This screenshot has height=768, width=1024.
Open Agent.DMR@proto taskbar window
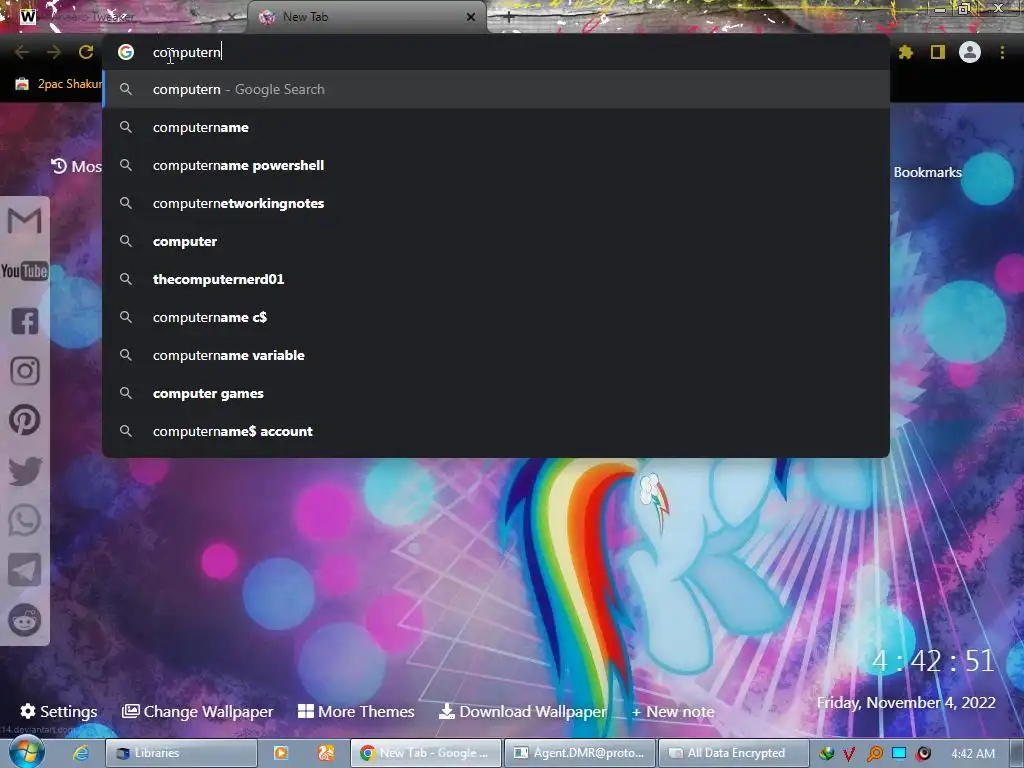[x=580, y=753]
